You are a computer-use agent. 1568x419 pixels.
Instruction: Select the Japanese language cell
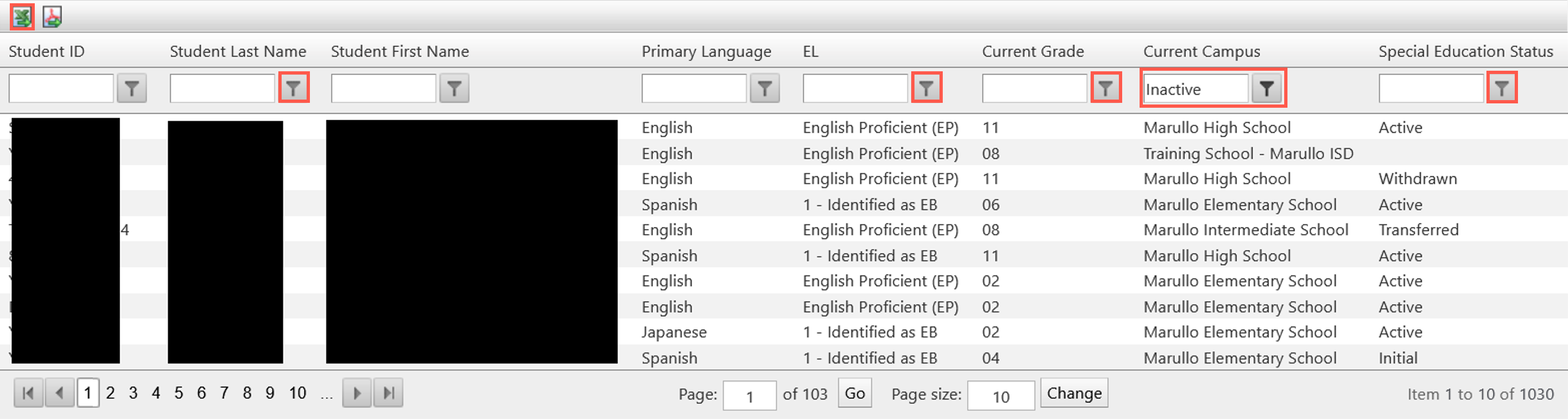674,332
